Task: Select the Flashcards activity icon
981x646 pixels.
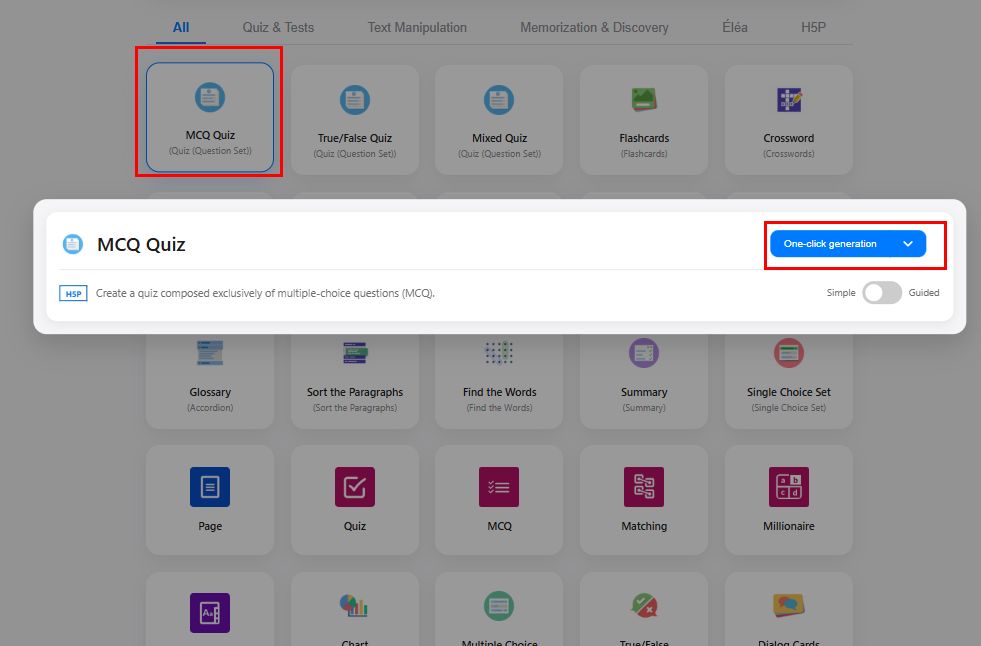Action: (x=643, y=100)
